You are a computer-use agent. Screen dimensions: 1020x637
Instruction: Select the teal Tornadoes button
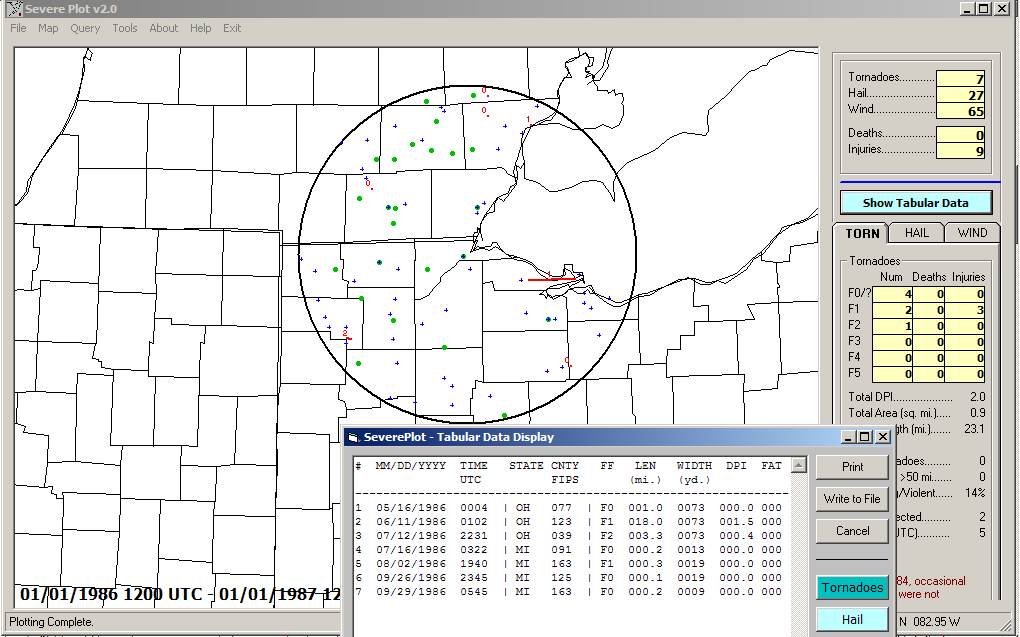(x=852, y=588)
